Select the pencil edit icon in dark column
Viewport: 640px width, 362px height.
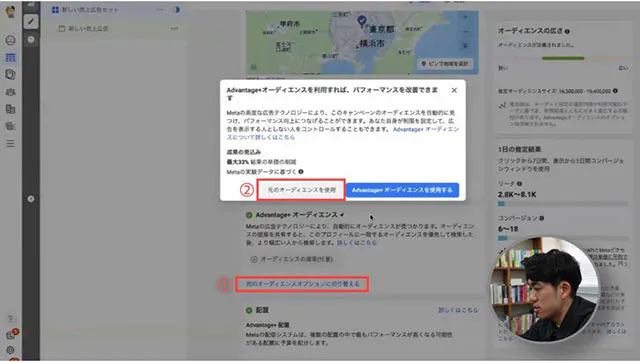(x=31, y=22)
